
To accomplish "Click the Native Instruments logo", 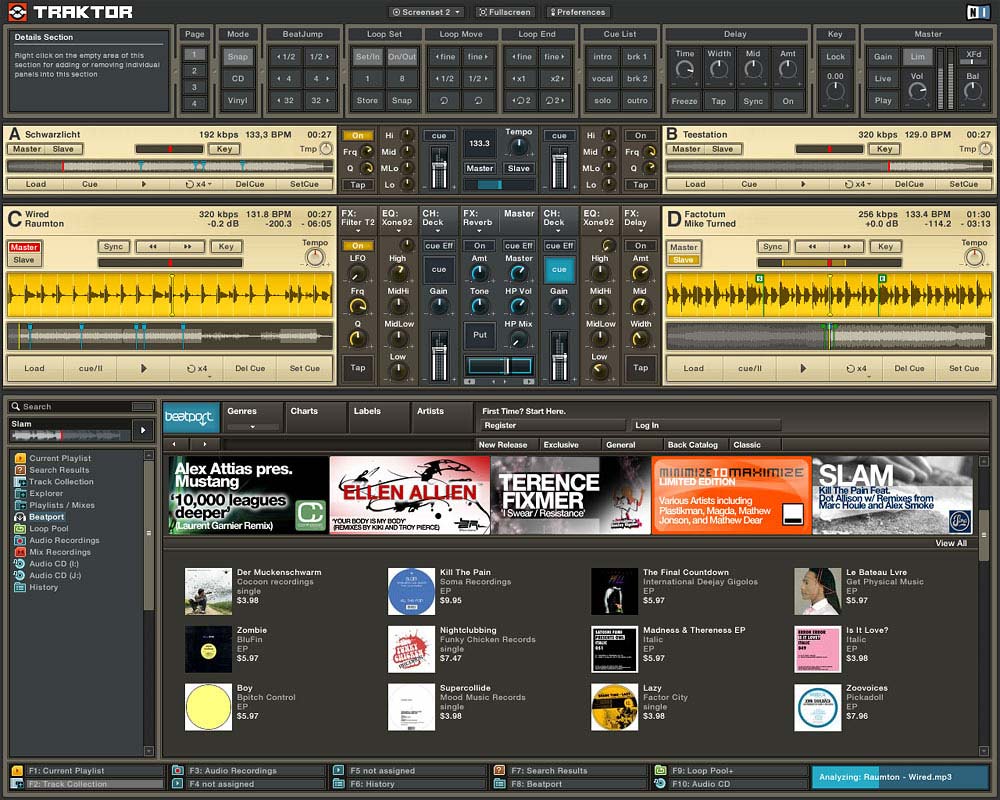I will [x=977, y=12].
